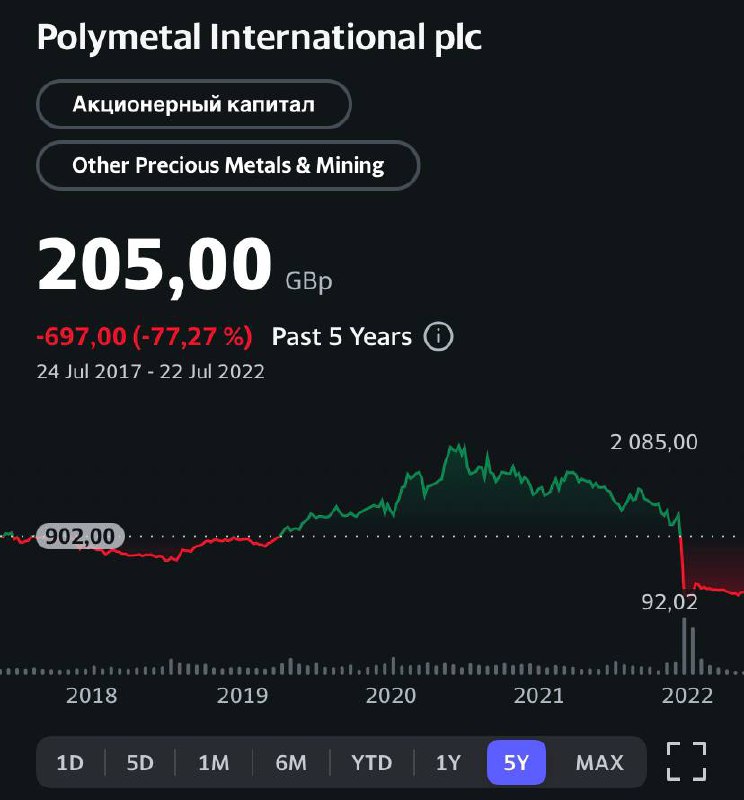Choose the 1M chart period

(x=213, y=763)
